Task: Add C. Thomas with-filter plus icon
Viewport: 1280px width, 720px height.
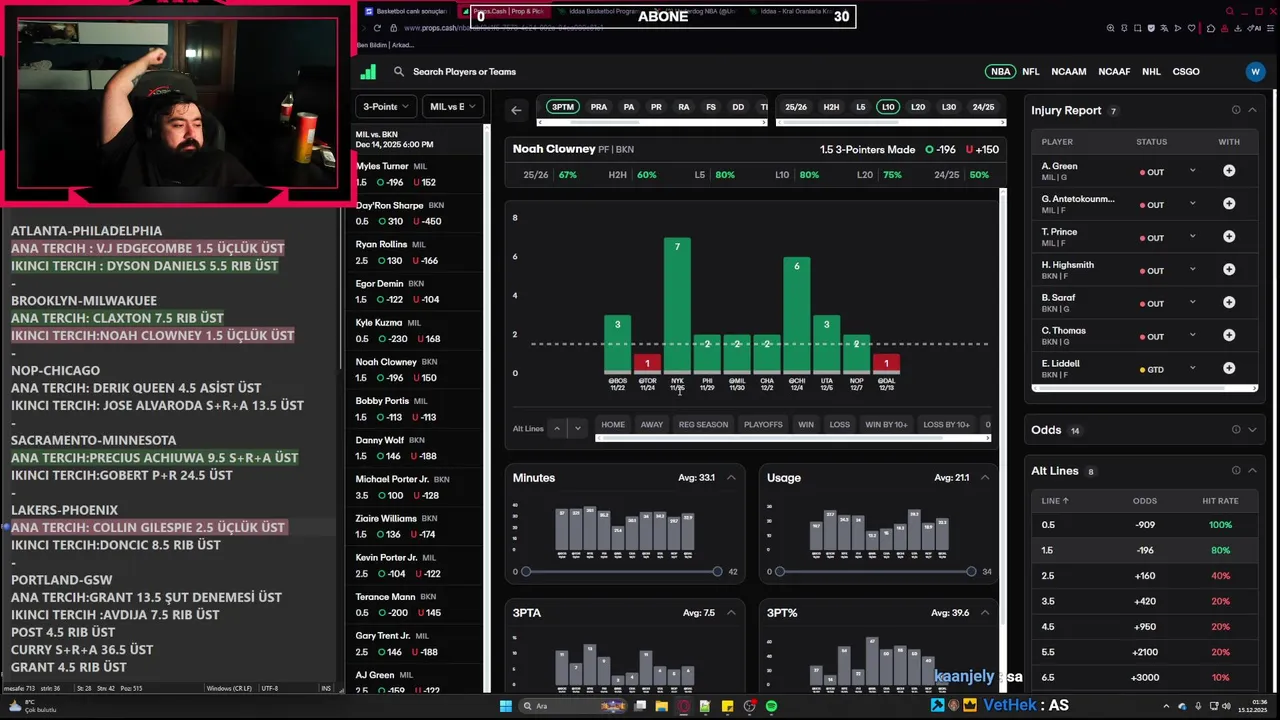Action: tap(1229, 336)
